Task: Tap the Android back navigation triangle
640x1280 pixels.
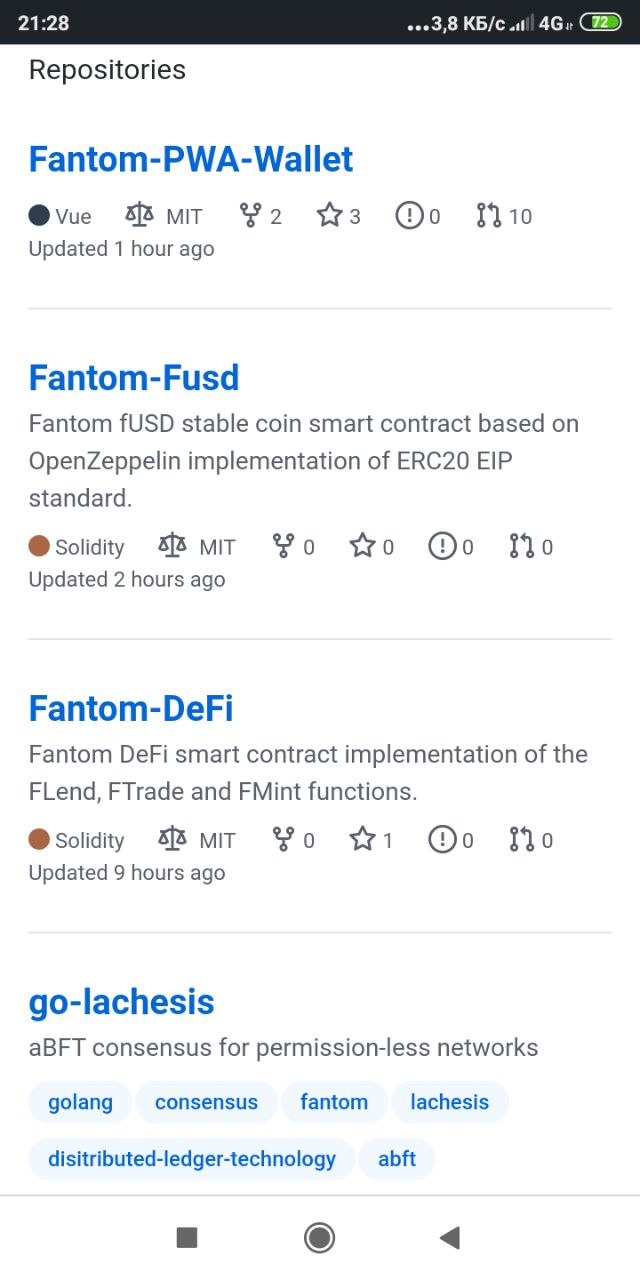Action: 450,1238
